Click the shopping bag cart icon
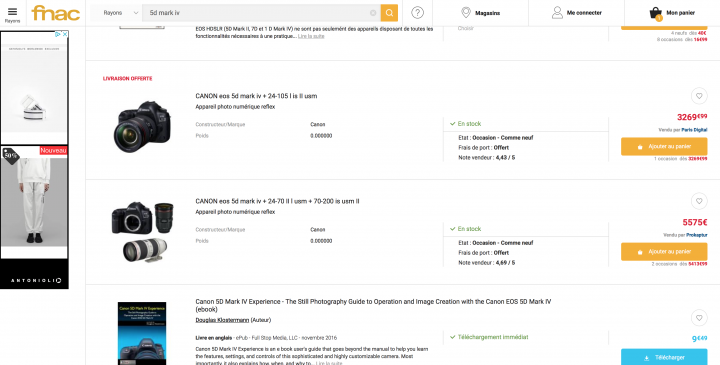Image resolution: width=720 pixels, height=365 pixels. pyautogui.click(x=655, y=13)
